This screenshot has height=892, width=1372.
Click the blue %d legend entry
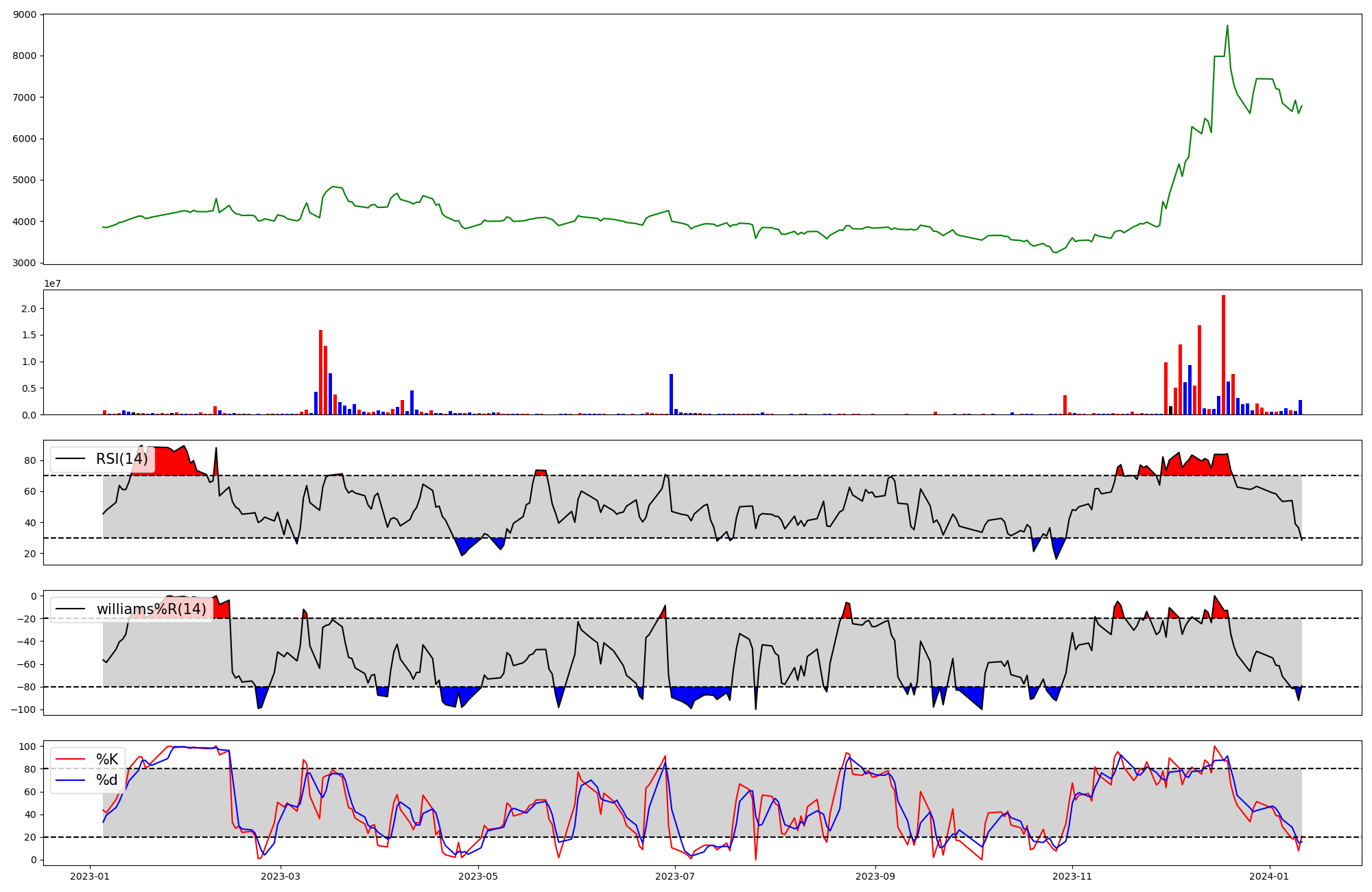click(x=107, y=780)
